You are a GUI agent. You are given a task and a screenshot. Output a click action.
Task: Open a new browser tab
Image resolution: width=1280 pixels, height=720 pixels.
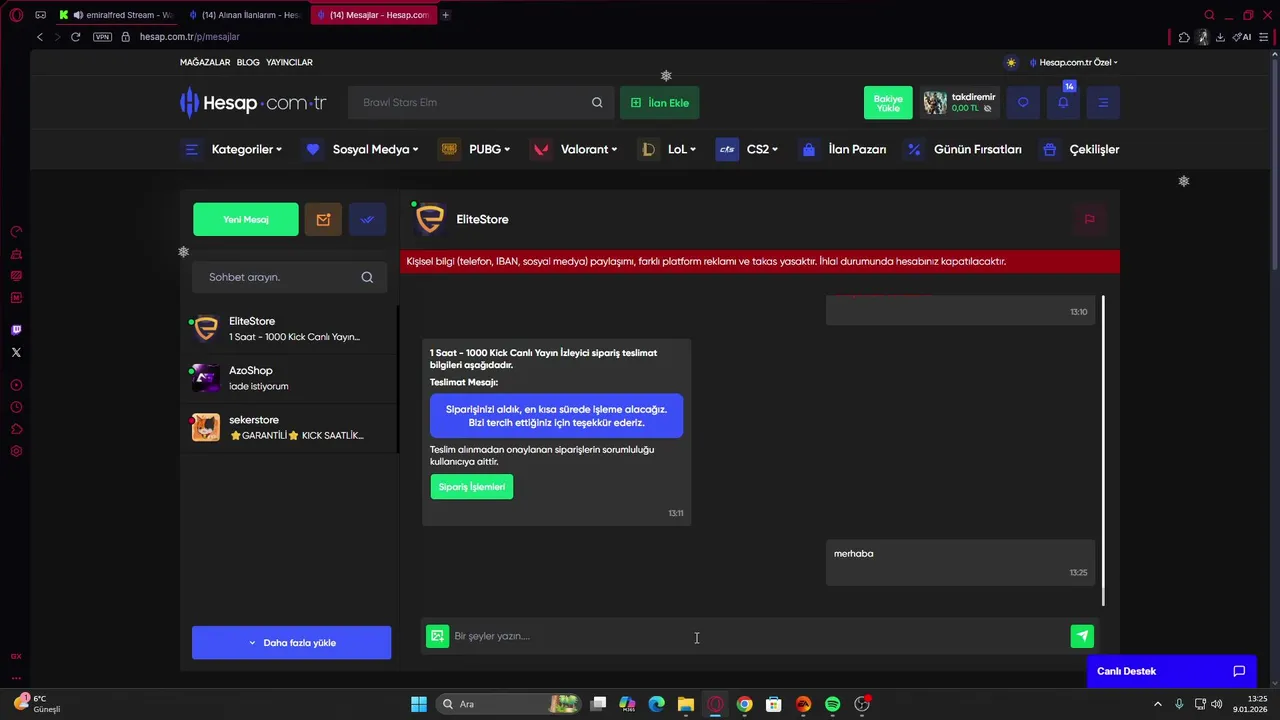point(445,15)
